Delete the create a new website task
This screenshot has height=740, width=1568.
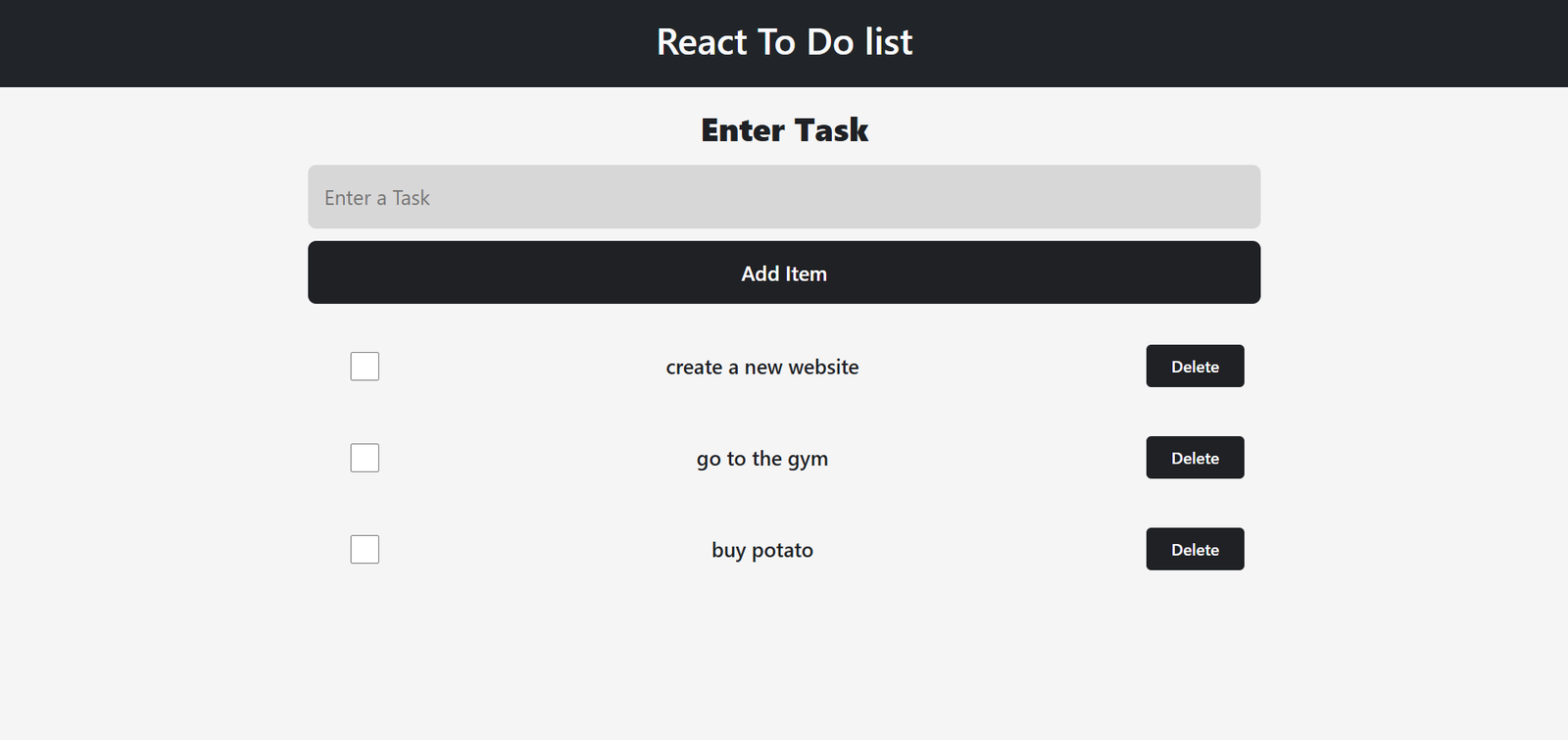pyautogui.click(x=1195, y=367)
